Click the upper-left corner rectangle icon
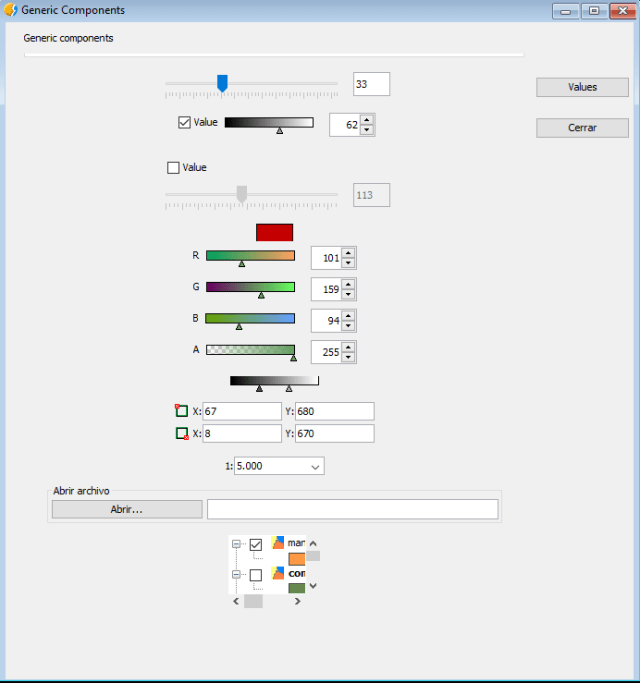 click(181, 411)
